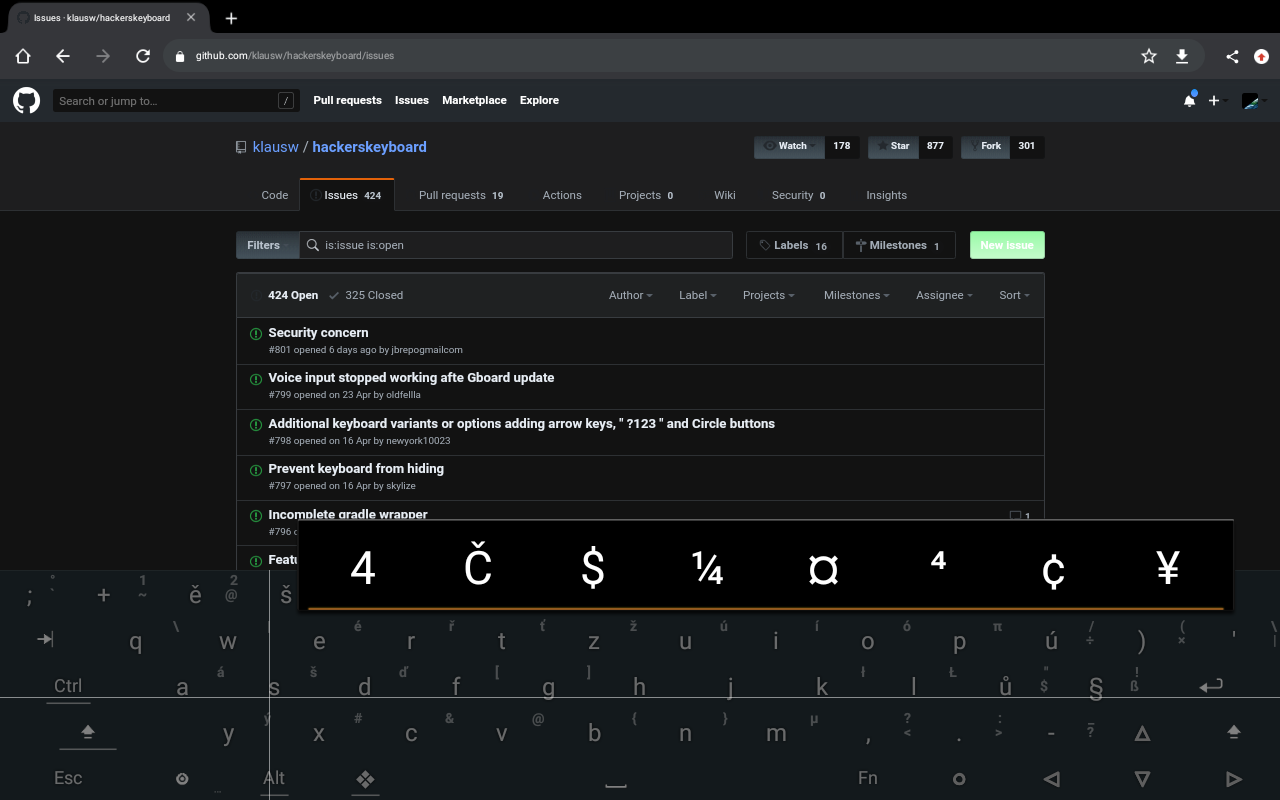Open Explore in top navigation

click(x=539, y=100)
